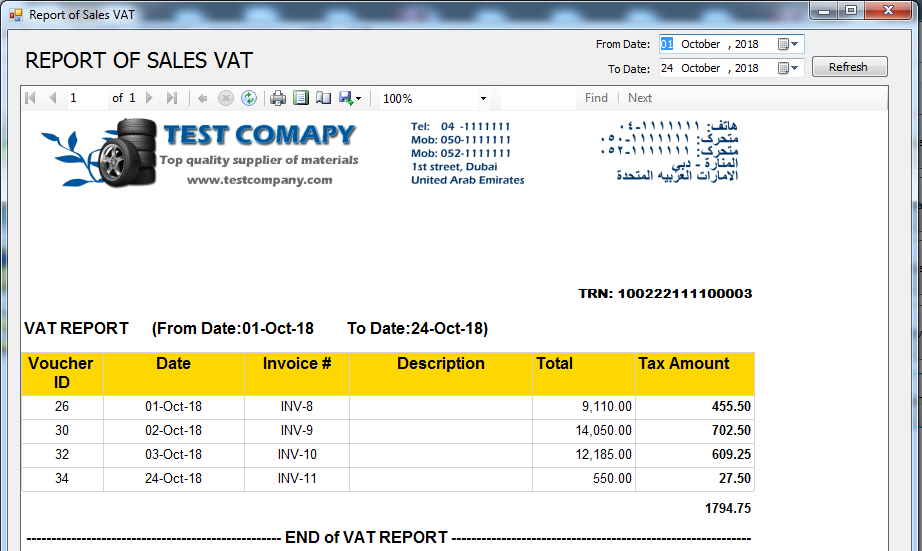This screenshot has width=922, height=551.
Task: Select day 01 in From Date
Action: point(667,44)
